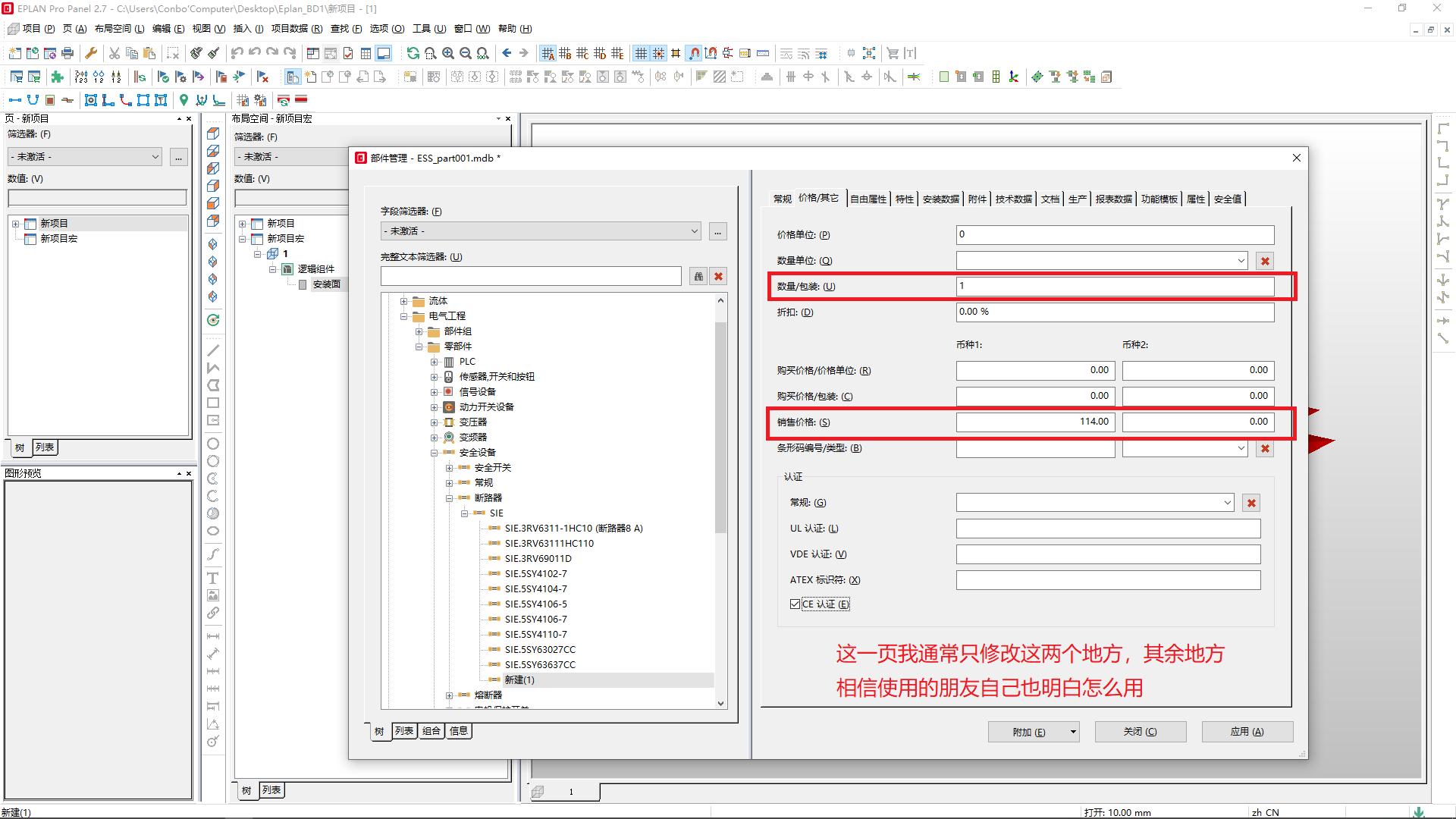
Task: Select the Print tool in the toolbar
Action: 67,53
